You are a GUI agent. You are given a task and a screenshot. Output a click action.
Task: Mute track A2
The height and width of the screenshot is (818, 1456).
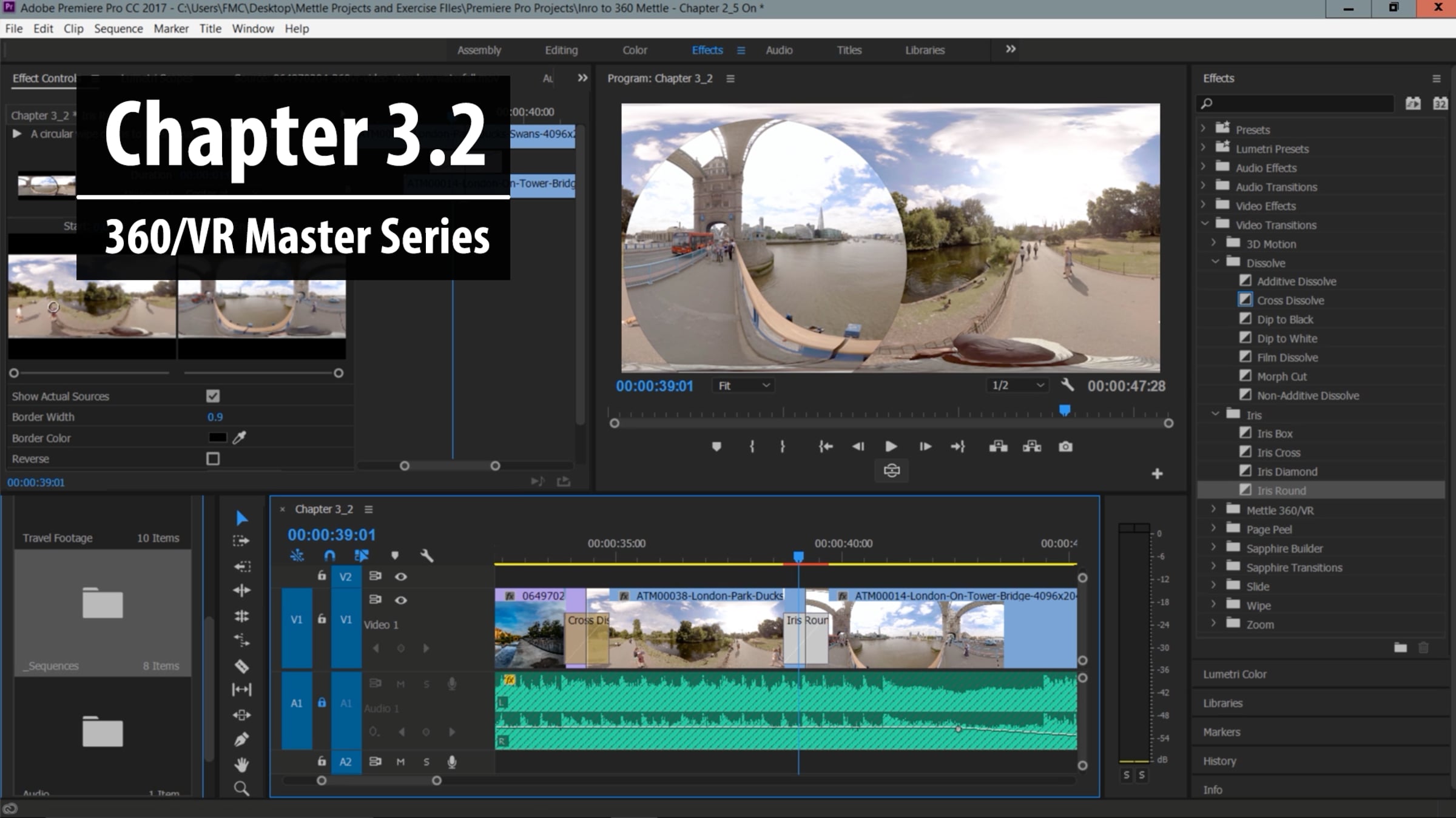tap(400, 762)
